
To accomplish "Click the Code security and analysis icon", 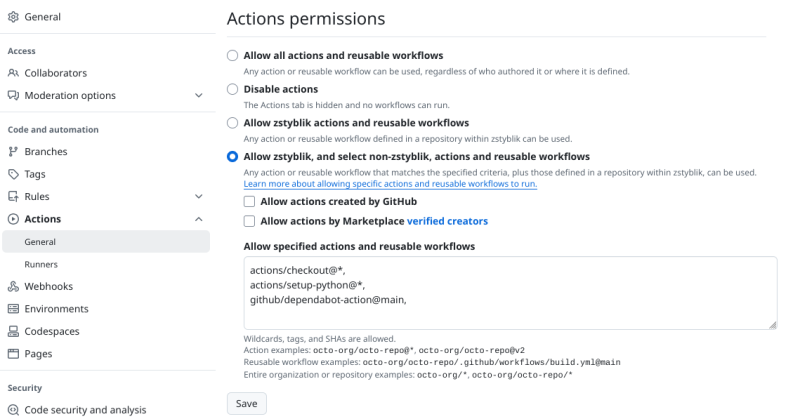I will coord(13,410).
